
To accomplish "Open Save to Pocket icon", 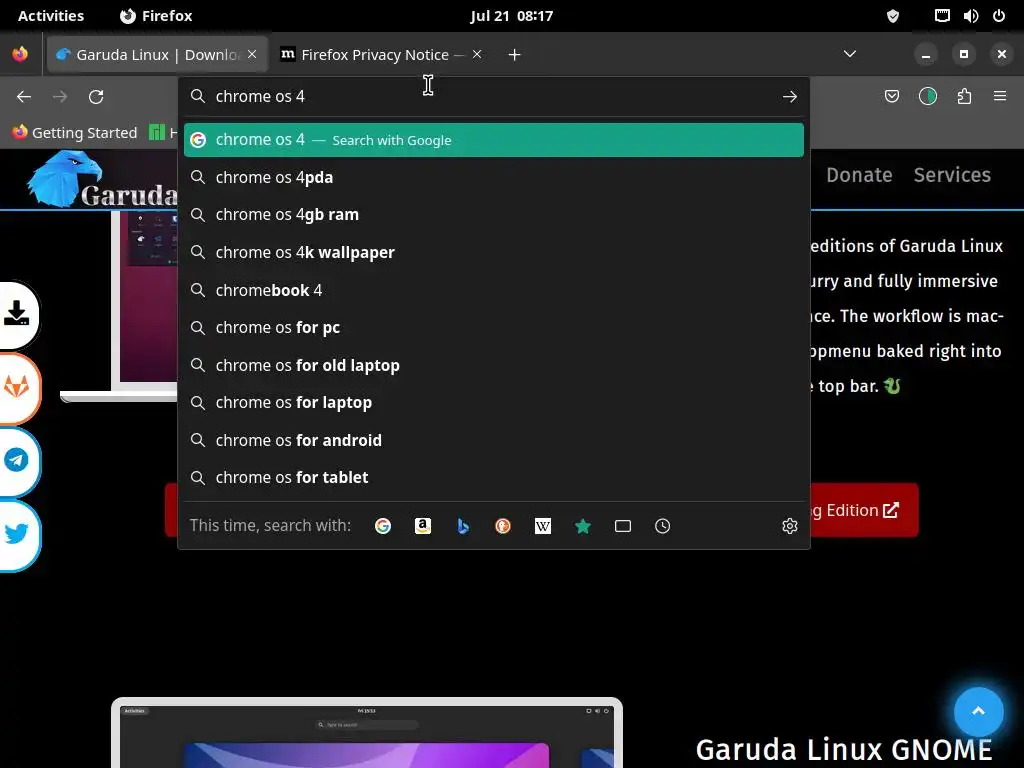I will tap(891, 97).
